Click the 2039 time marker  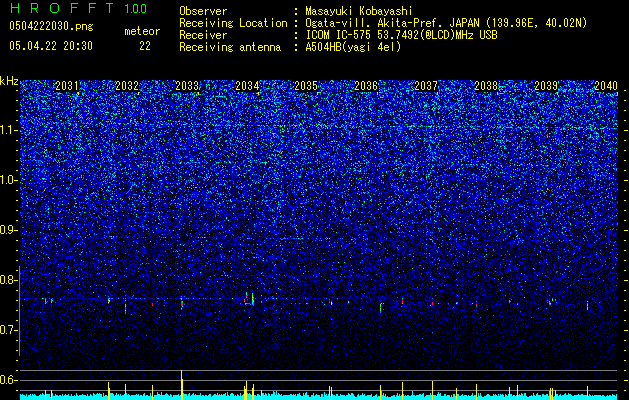546,86
